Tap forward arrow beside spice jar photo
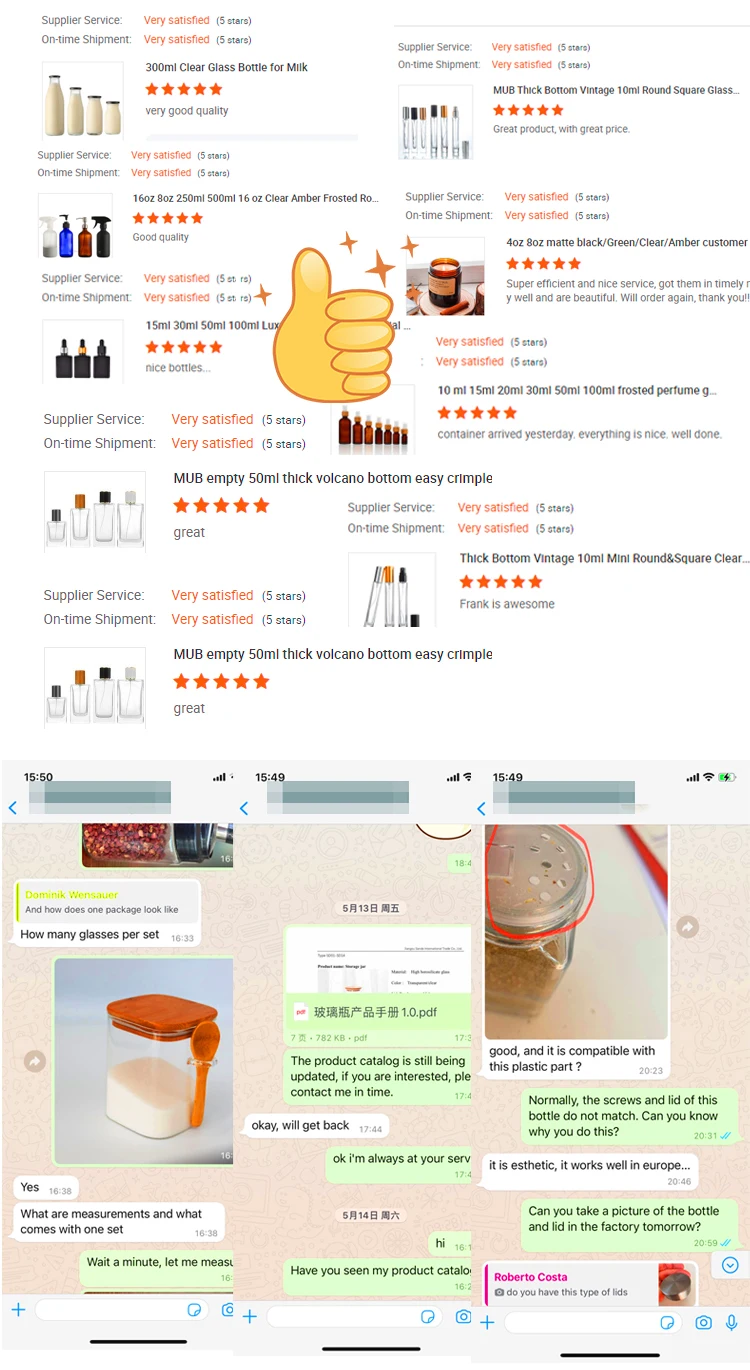The width and height of the screenshot is (750, 1370). (688, 927)
